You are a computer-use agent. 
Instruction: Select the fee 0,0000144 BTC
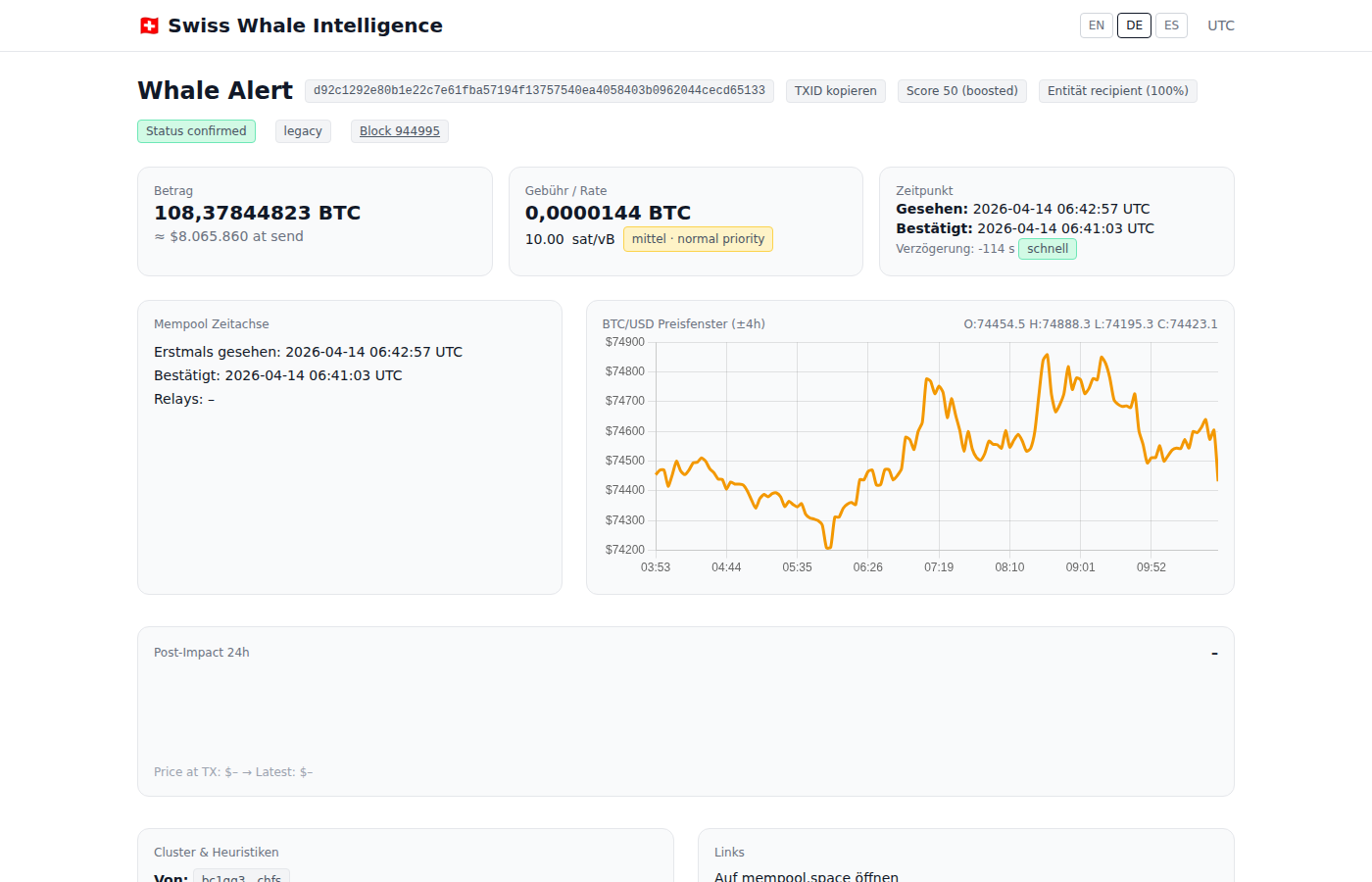click(608, 213)
